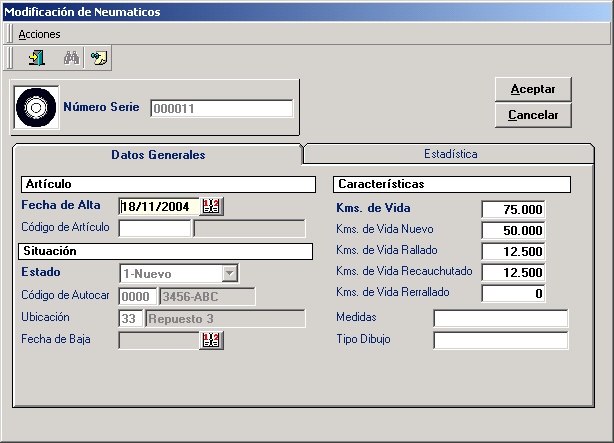Click the Características section header
This screenshot has height=443, width=614.
tap(452, 184)
